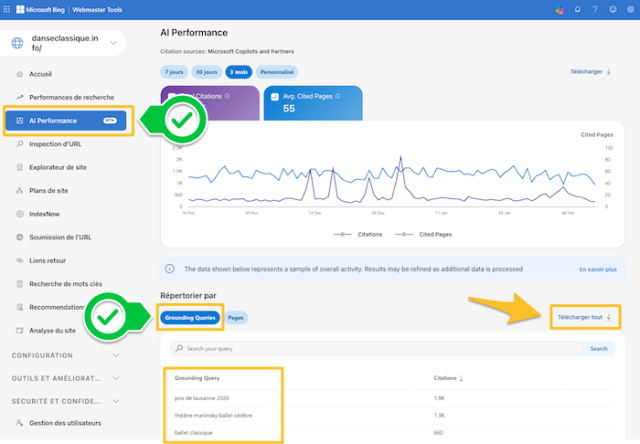Select the 7 jours time range
Image resolution: width=640 pixels, height=444 pixels.
pos(173,72)
